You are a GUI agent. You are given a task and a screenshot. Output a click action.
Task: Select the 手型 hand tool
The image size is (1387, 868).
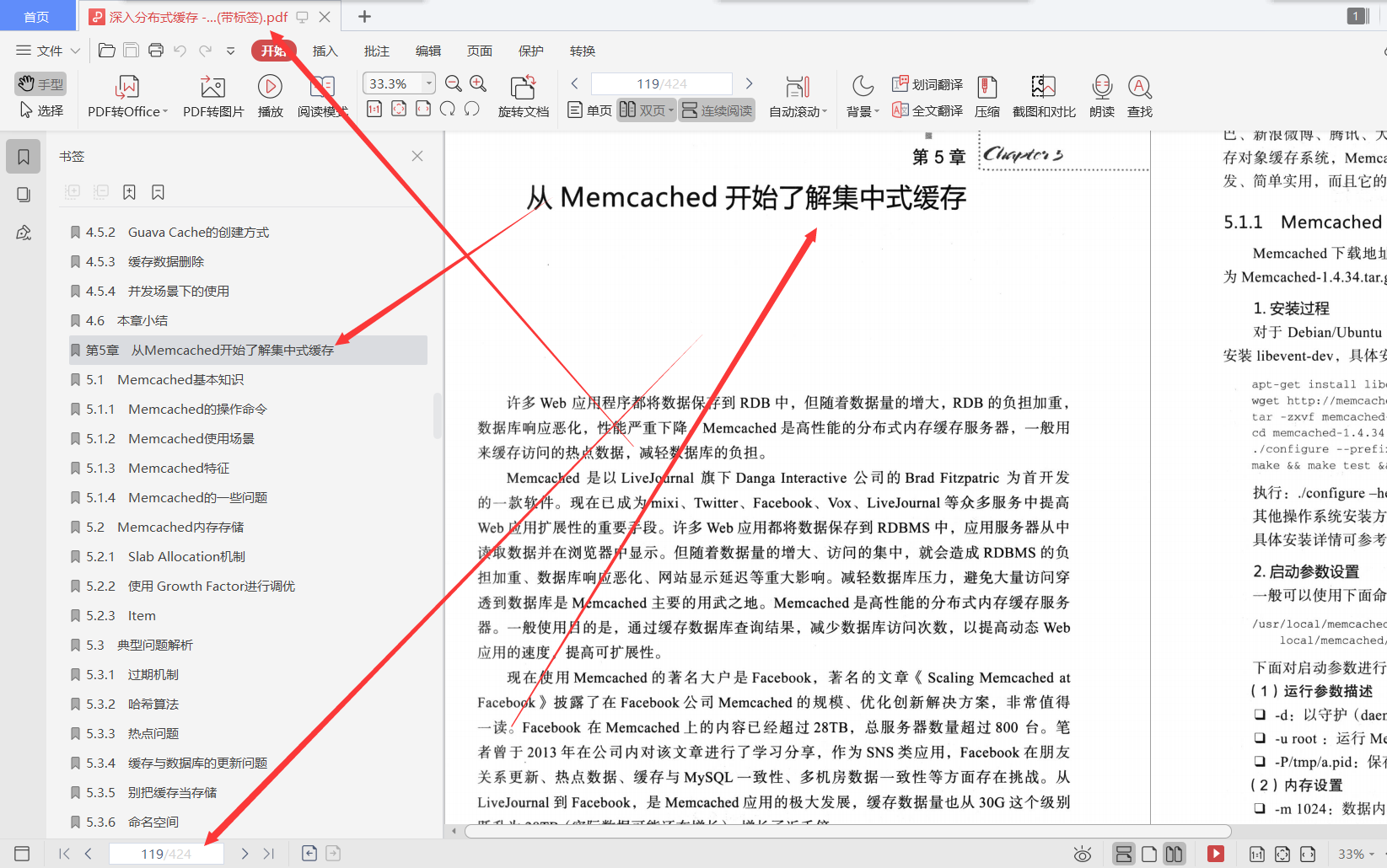pyautogui.click(x=40, y=83)
